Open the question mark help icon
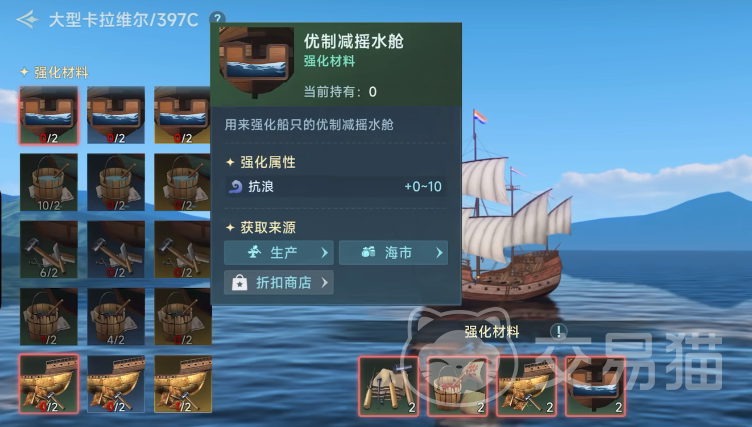 (217, 18)
